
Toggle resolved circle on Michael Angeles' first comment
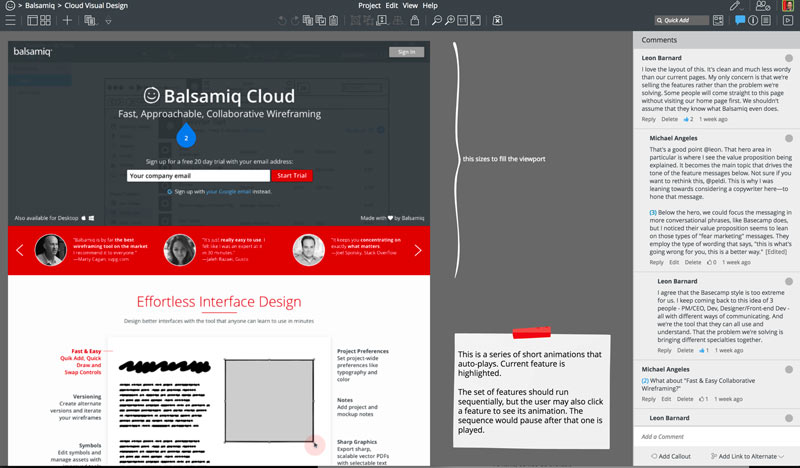click(789, 137)
